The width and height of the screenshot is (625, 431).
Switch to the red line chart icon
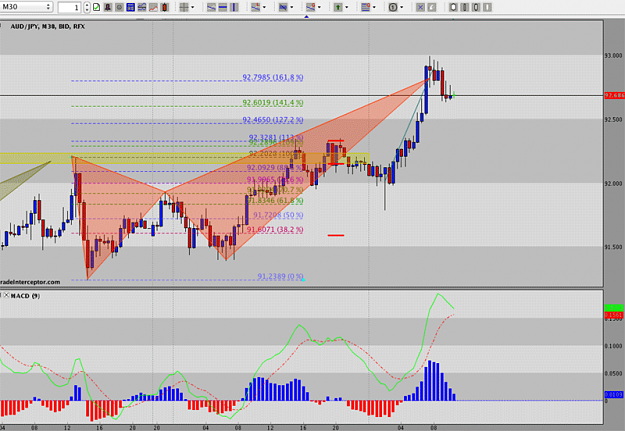click(153, 7)
